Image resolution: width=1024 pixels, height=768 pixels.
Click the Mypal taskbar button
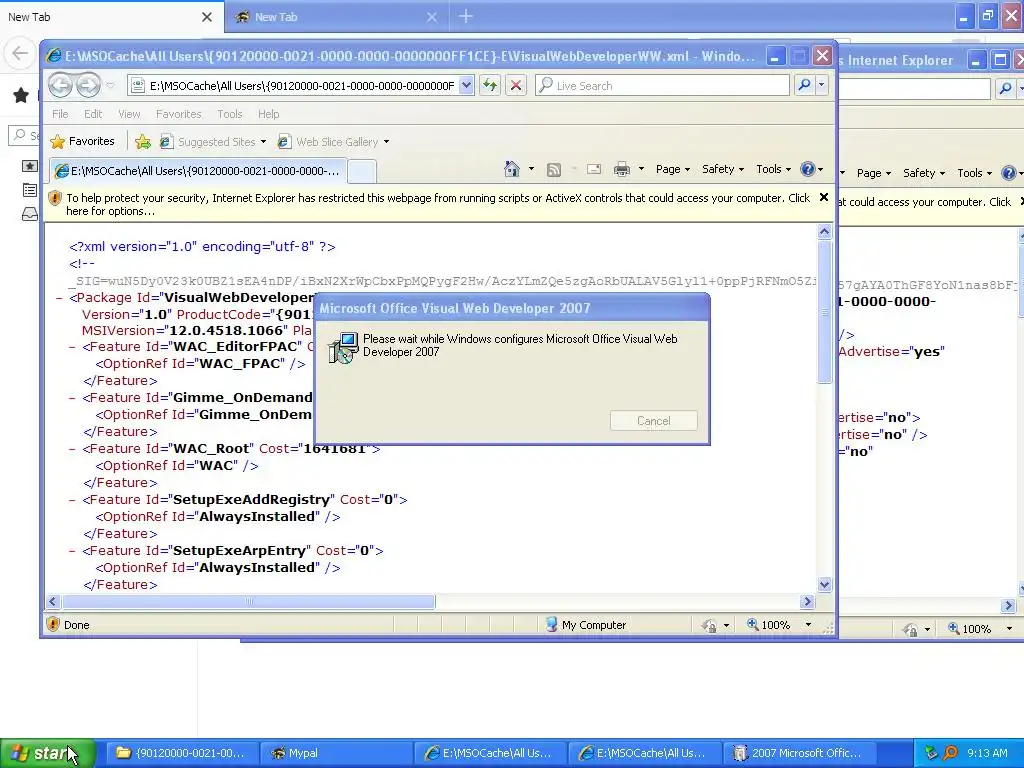336,753
